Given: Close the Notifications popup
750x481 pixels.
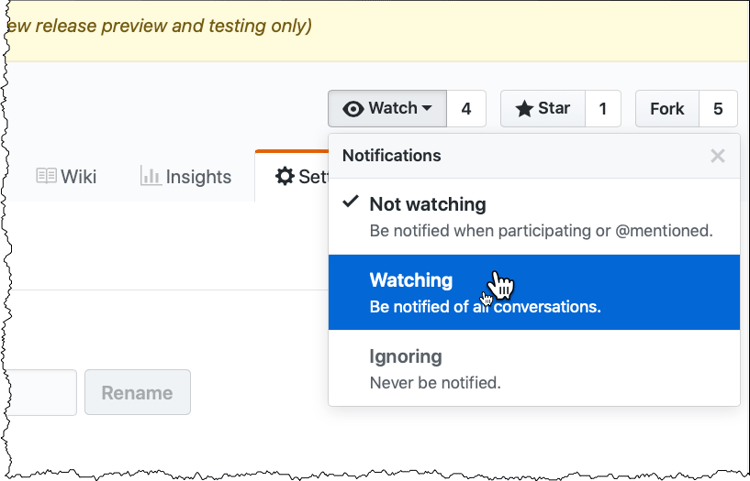Looking at the screenshot, I should point(717,156).
